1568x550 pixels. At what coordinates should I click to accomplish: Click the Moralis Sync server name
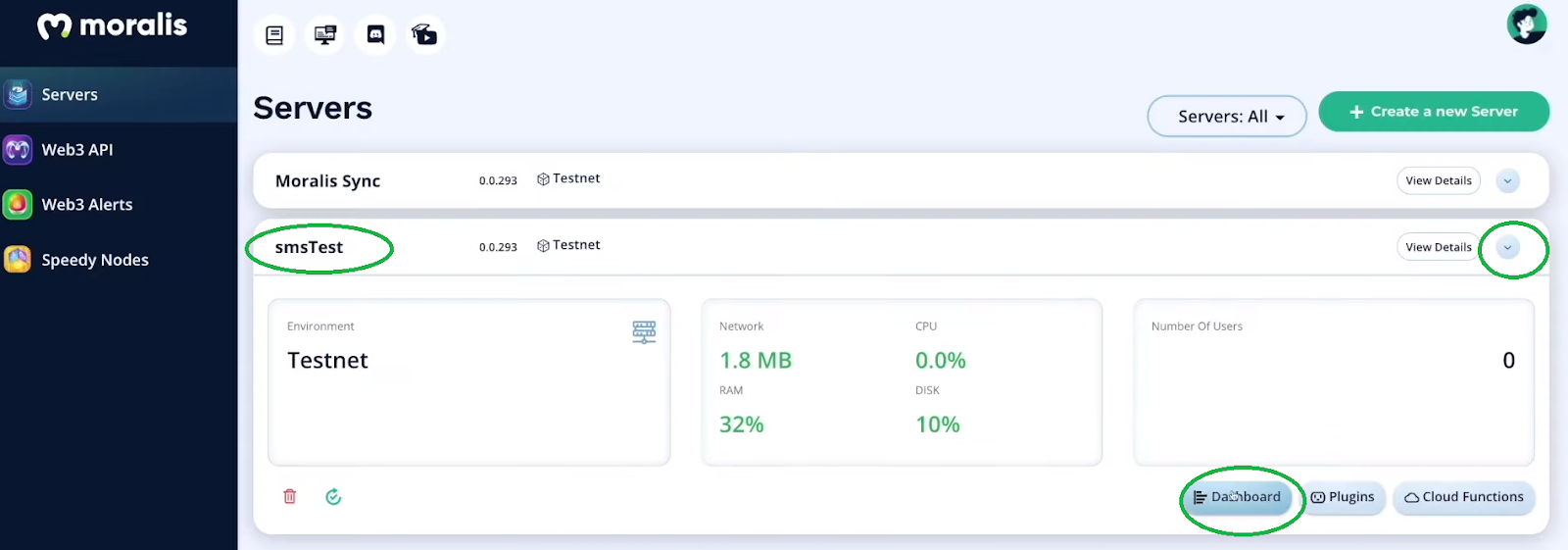[327, 180]
